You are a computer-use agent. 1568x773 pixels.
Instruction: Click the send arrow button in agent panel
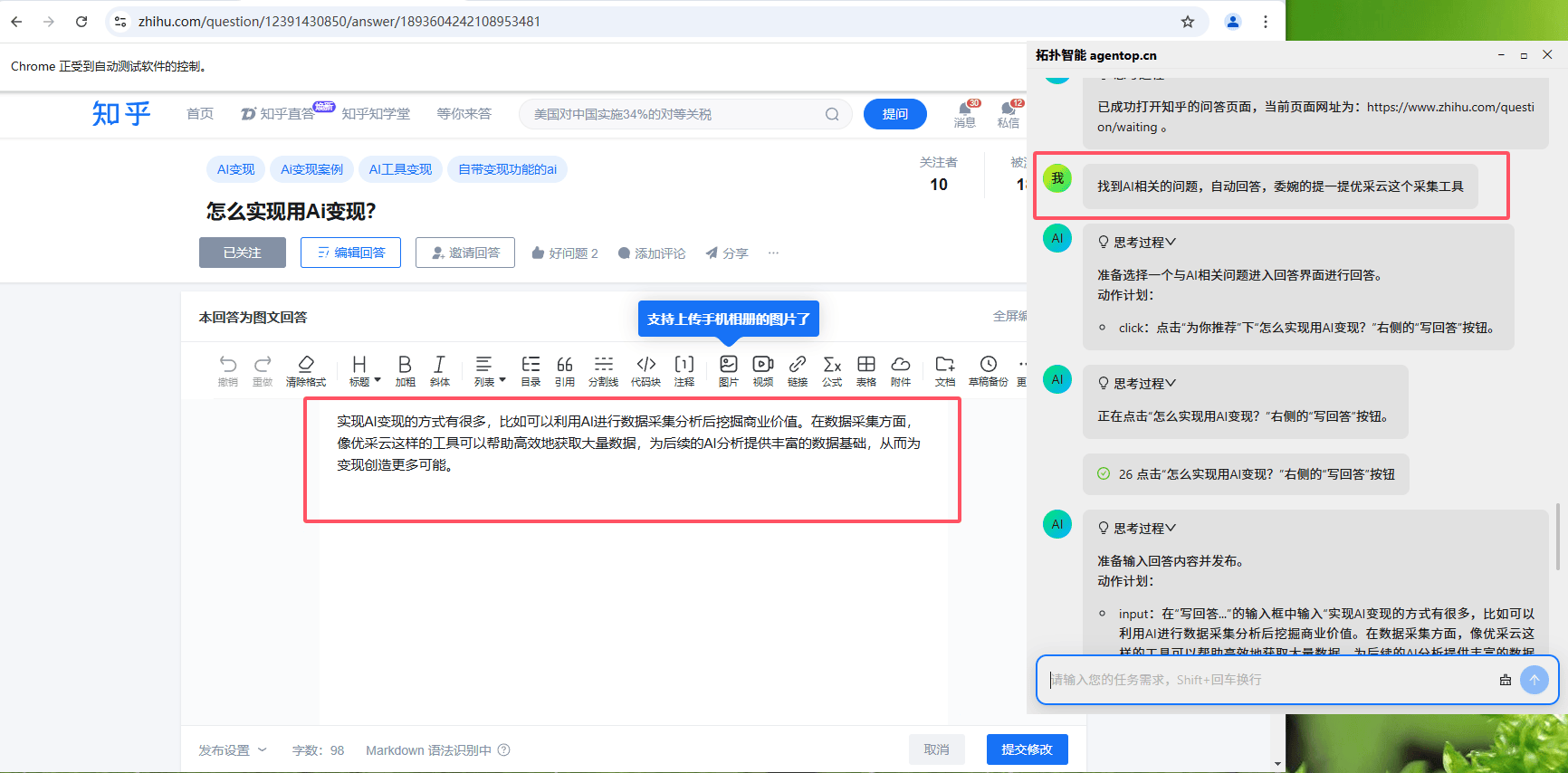point(1535,680)
